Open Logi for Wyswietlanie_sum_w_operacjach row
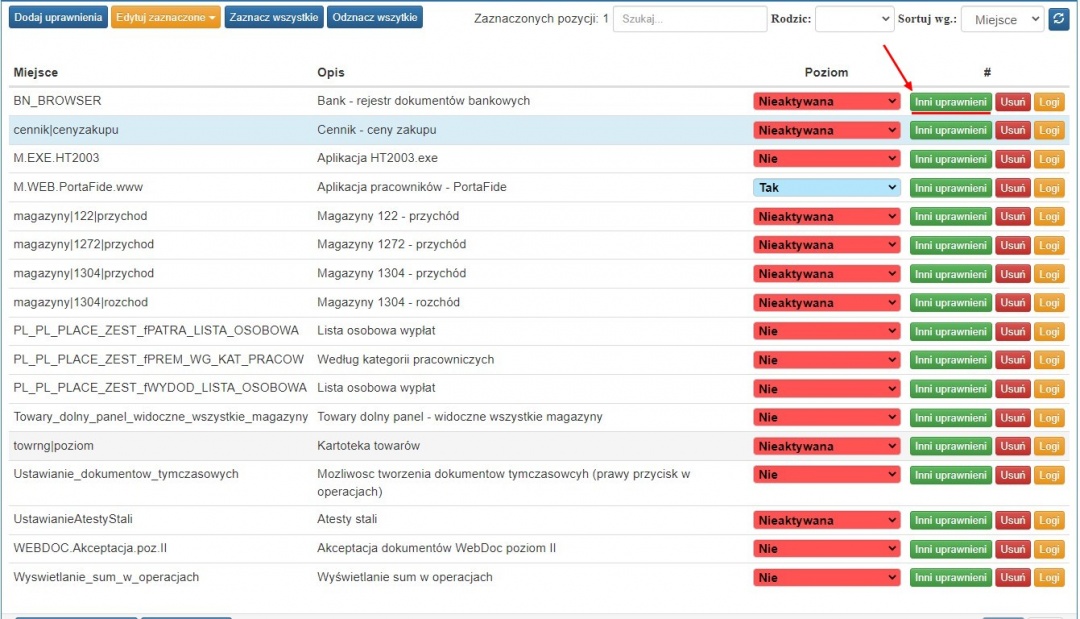This screenshot has width=1080, height=619. point(1049,578)
